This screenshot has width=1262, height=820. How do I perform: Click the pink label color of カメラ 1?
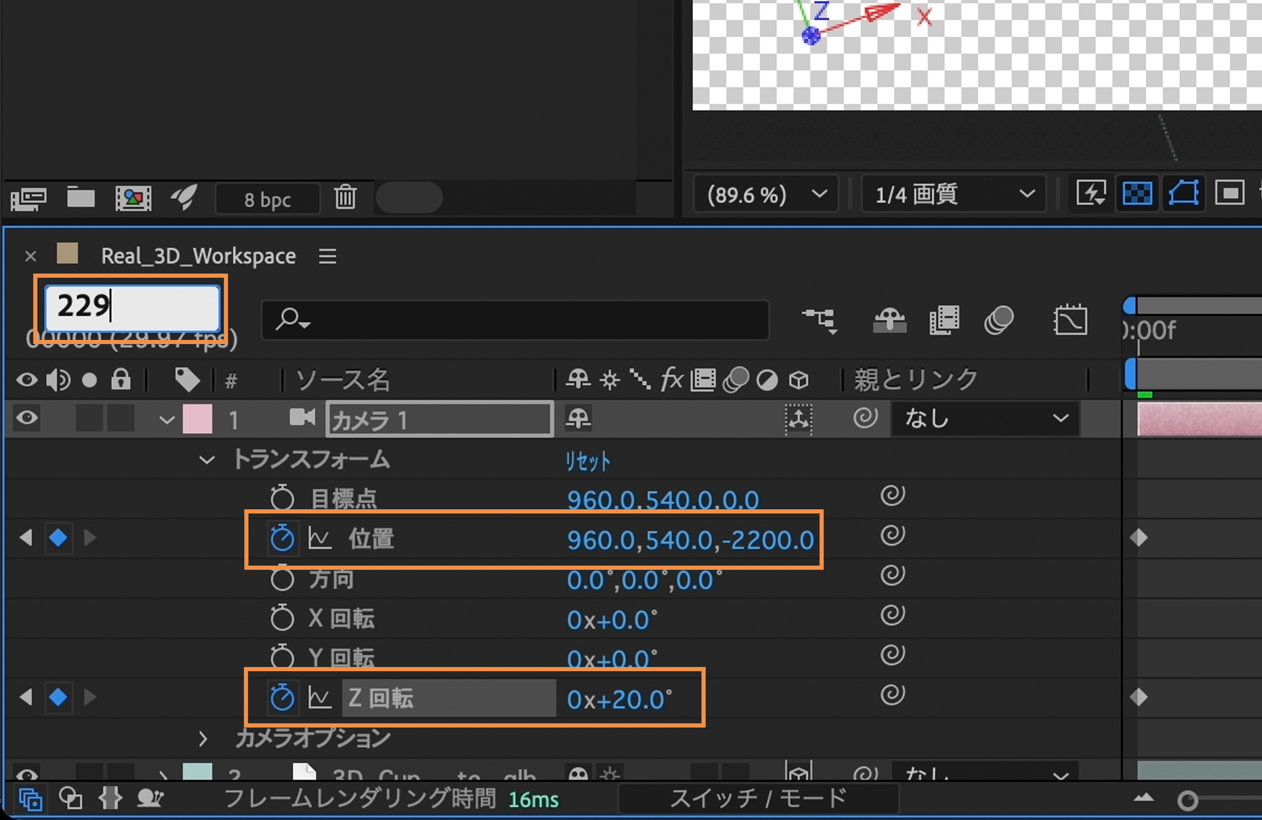[x=198, y=419]
